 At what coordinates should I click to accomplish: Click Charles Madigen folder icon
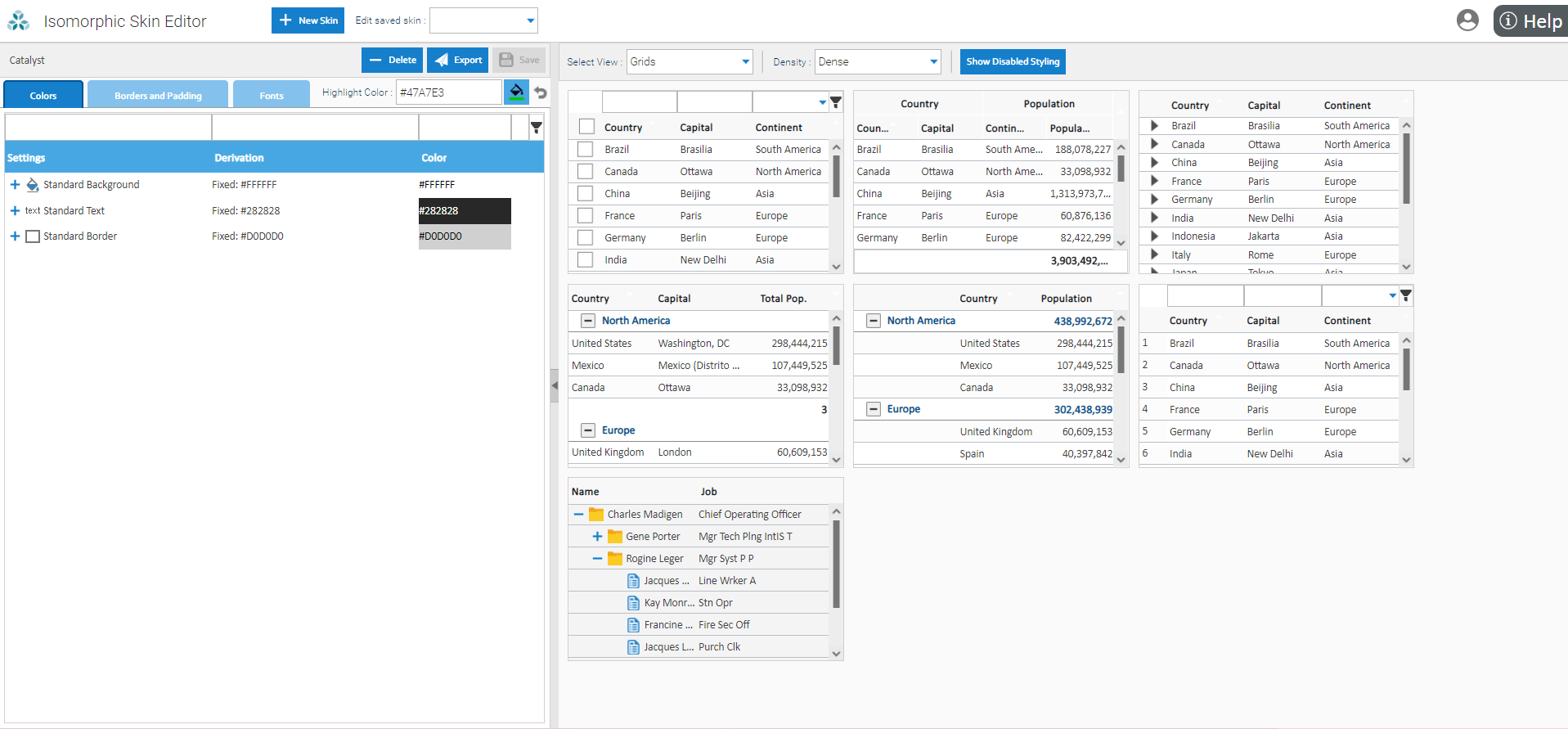pos(596,515)
